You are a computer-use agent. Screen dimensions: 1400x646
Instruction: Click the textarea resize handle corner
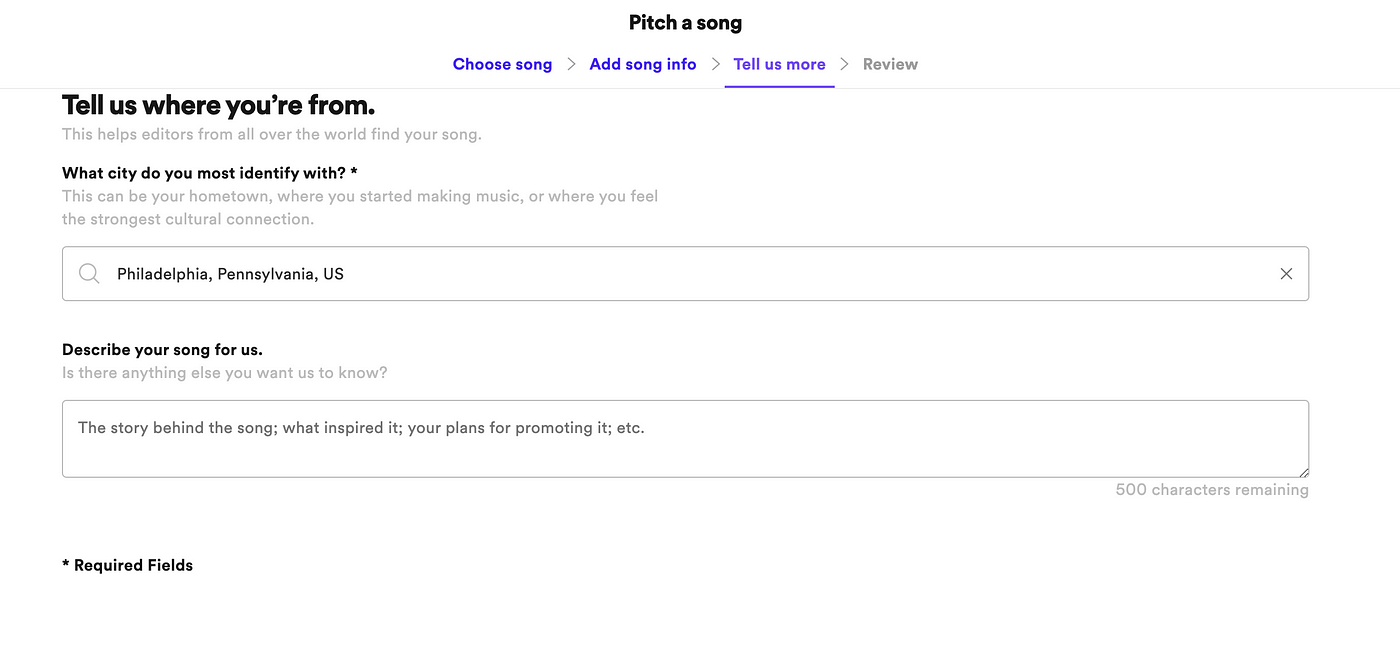tap(1303, 471)
